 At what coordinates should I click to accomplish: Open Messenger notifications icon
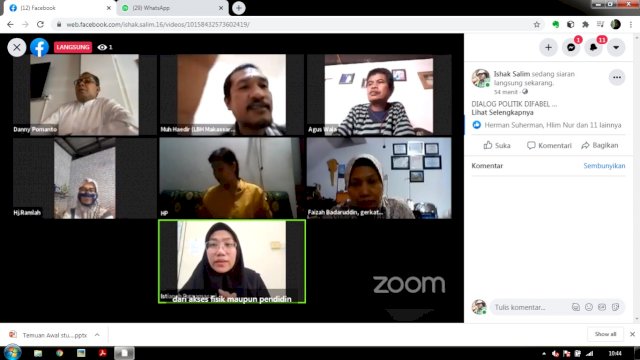[x=571, y=48]
